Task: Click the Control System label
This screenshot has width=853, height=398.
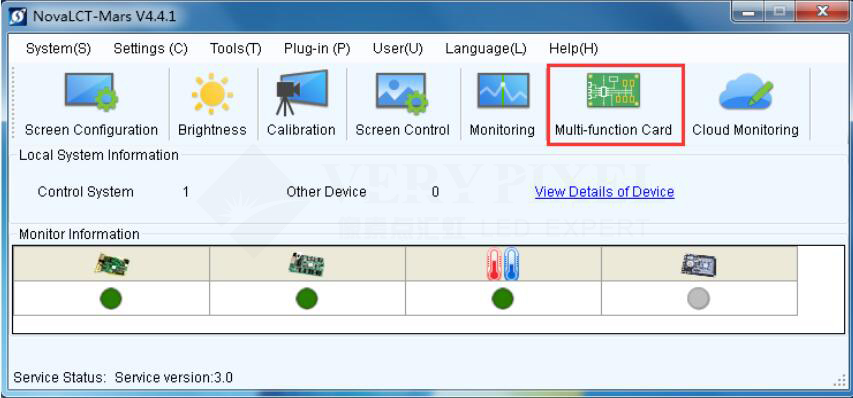Action: point(85,192)
